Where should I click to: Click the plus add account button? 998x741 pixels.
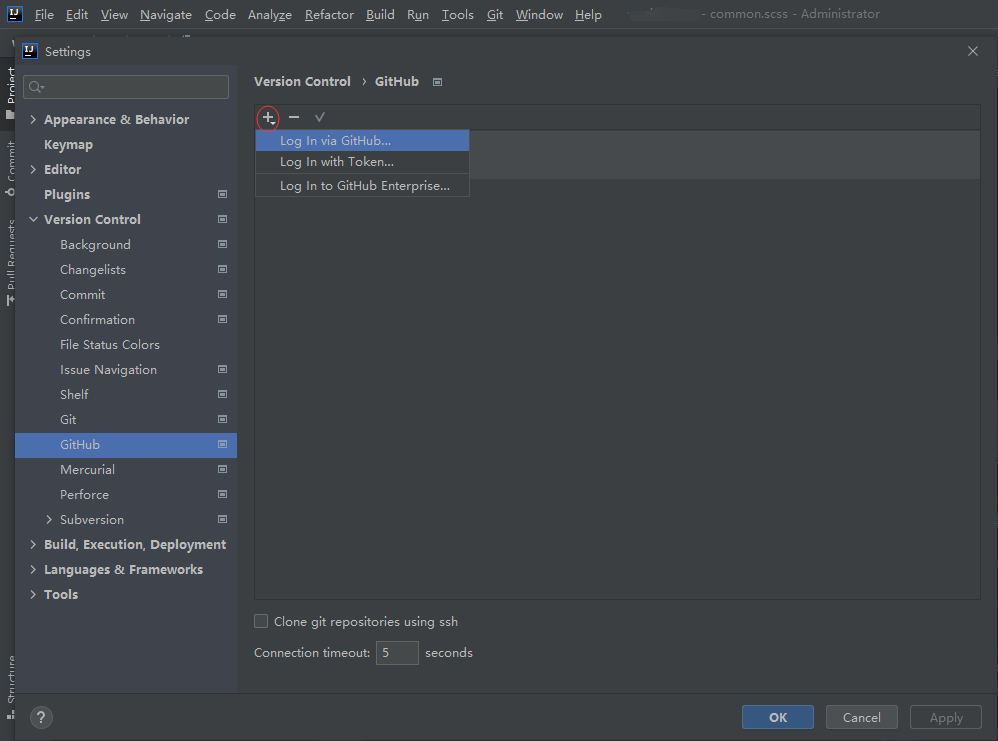click(x=269, y=118)
